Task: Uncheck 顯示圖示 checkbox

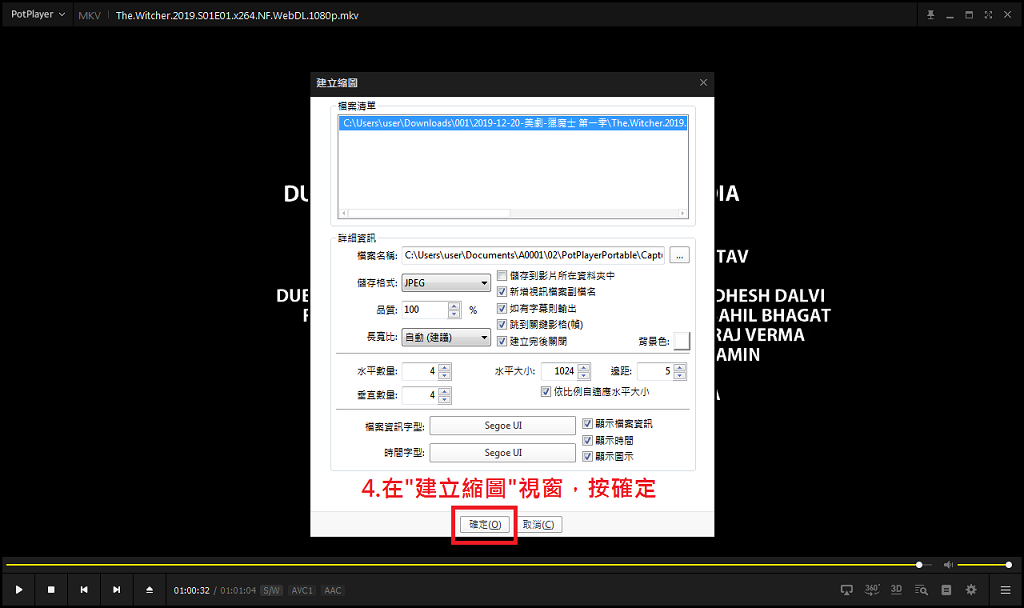Action: click(x=587, y=456)
